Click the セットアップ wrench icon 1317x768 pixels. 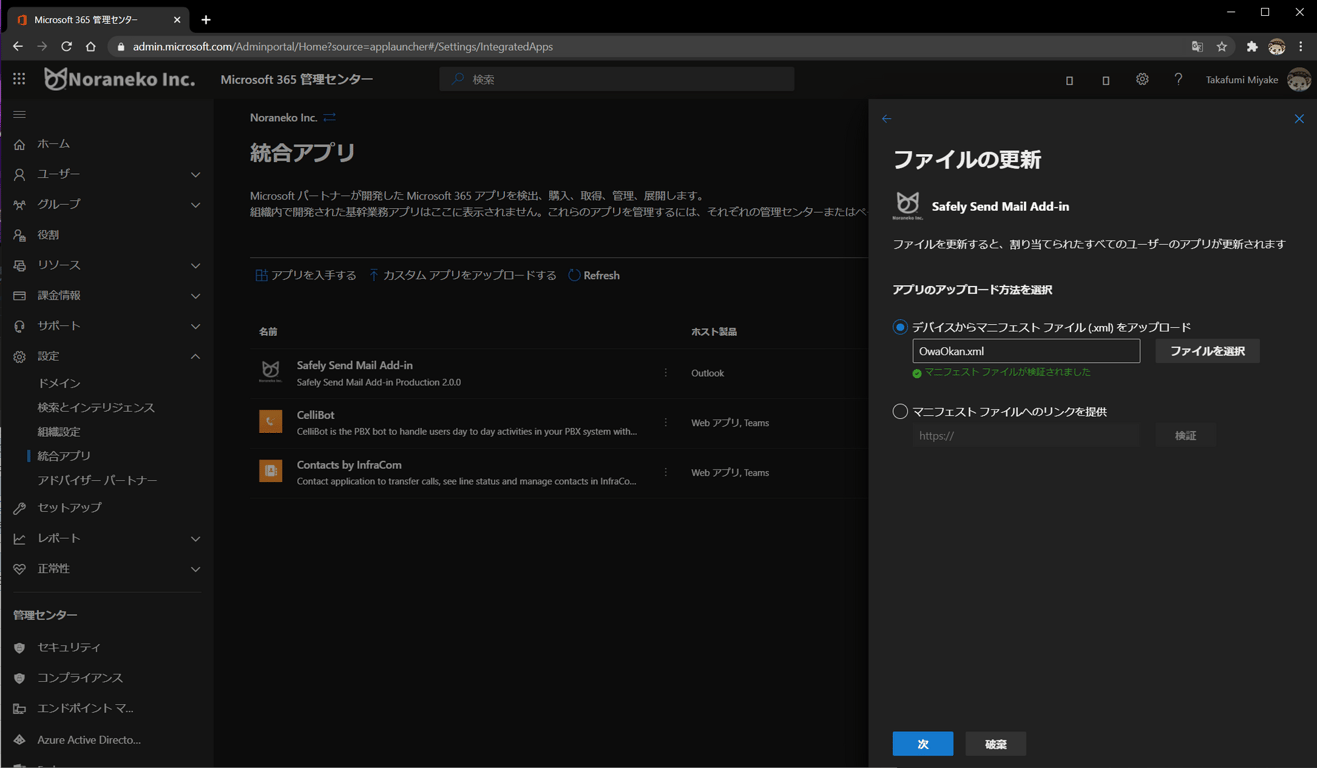(x=19, y=508)
